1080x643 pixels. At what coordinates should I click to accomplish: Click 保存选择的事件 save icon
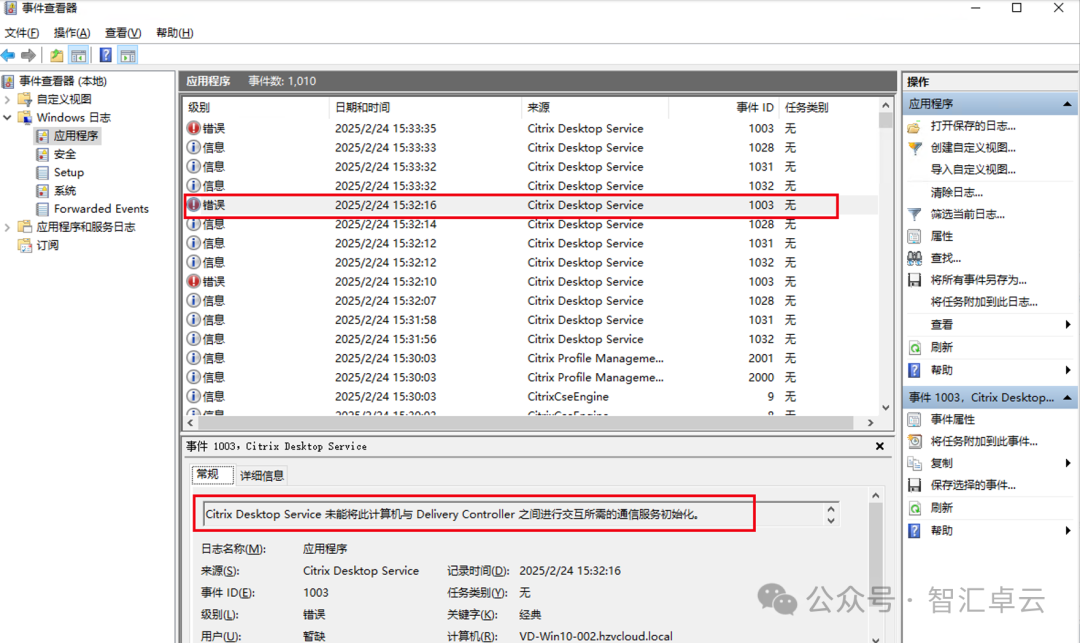click(915, 485)
